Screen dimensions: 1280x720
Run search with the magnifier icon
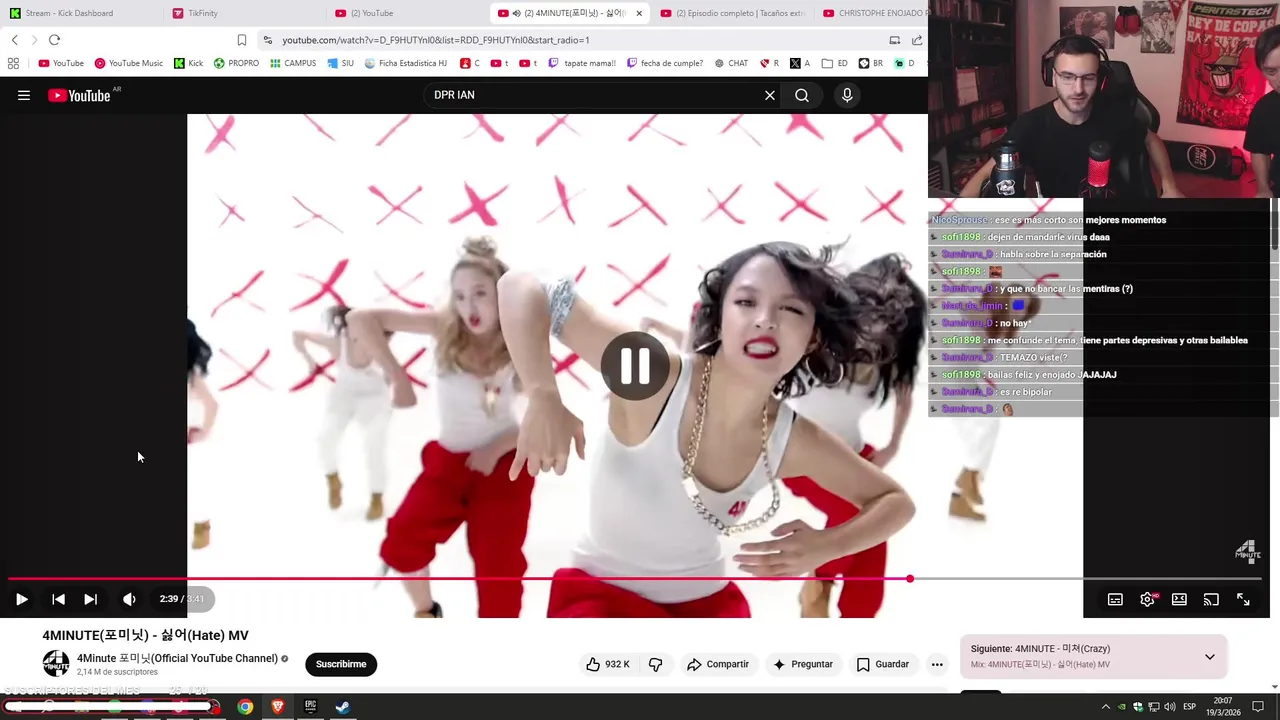802,95
